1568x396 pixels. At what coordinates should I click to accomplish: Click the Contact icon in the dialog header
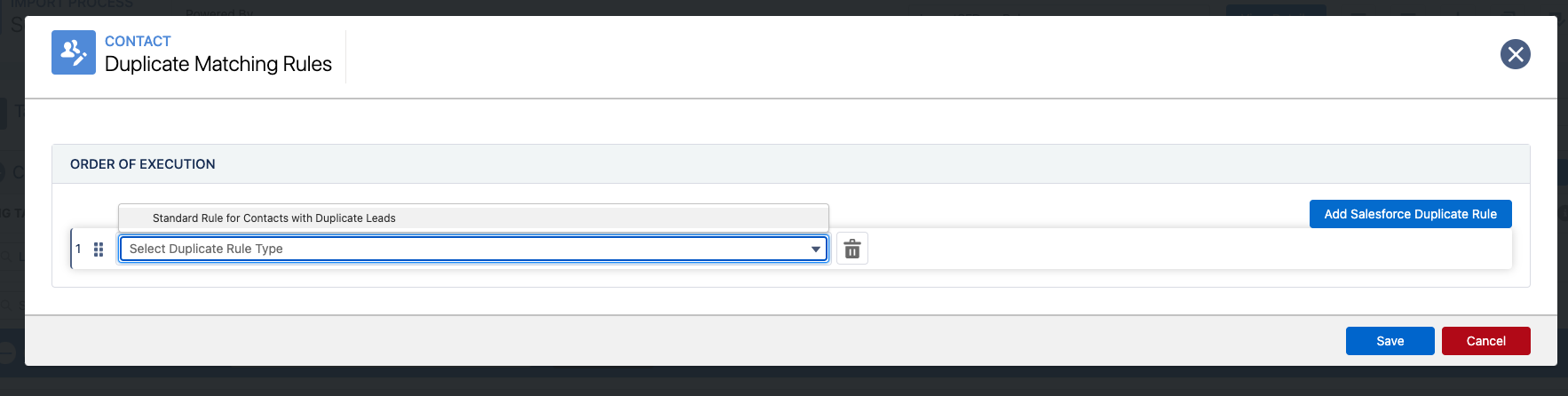pyautogui.click(x=74, y=52)
